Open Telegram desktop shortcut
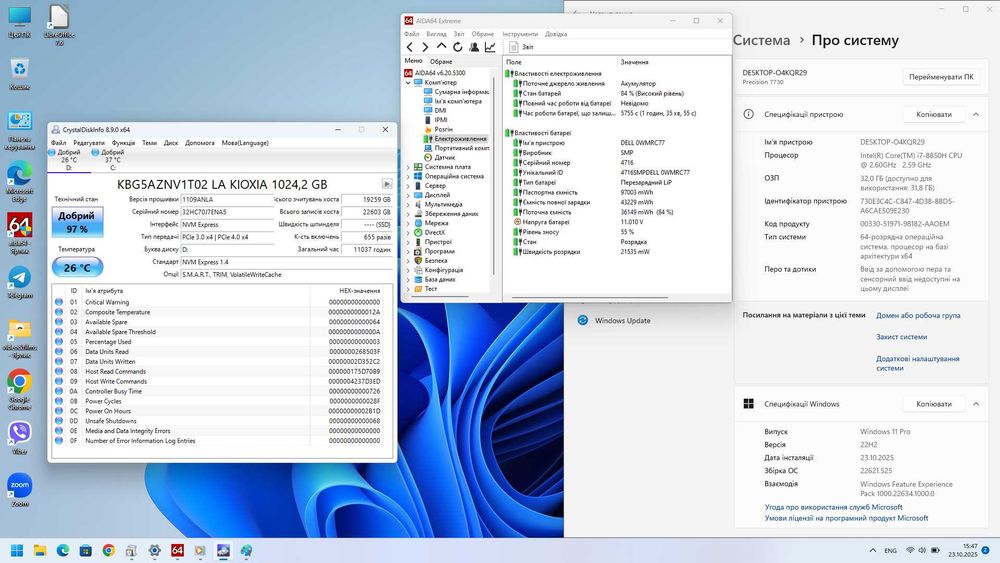The height and width of the screenshot is (563, 1000). point(20,282)
